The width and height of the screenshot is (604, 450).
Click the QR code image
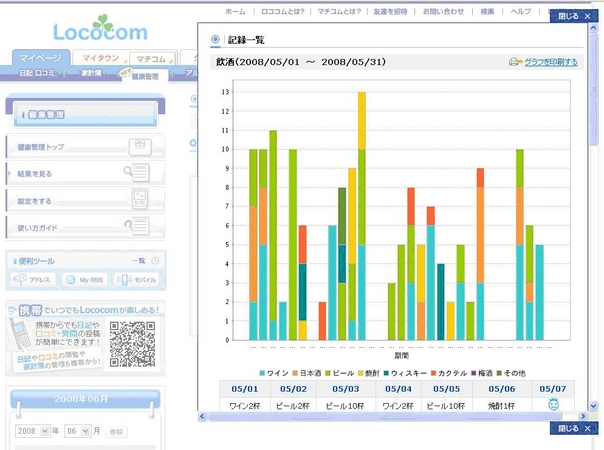(132, 344)
